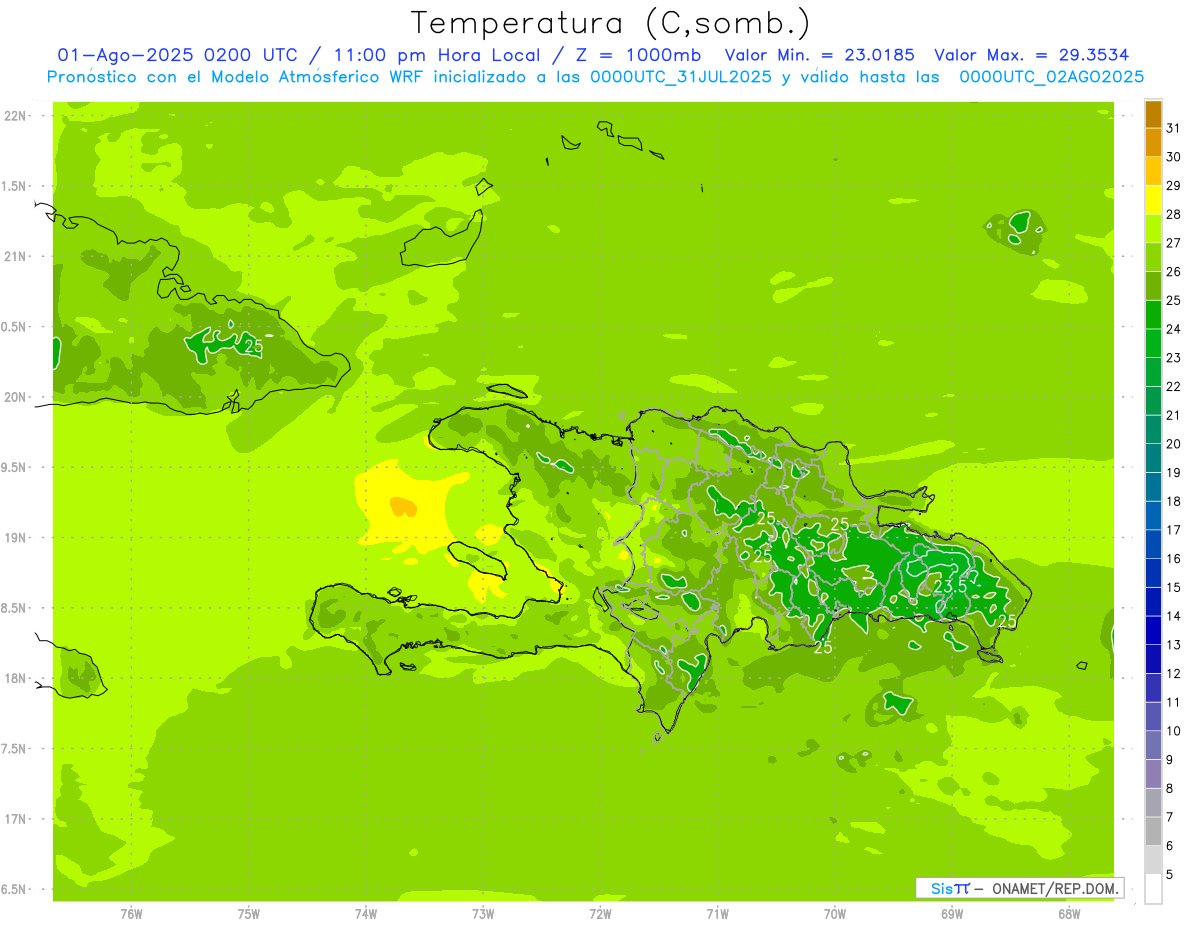Click the legend value '10'
1200x927 pixels.
[x=1174, y=731]
